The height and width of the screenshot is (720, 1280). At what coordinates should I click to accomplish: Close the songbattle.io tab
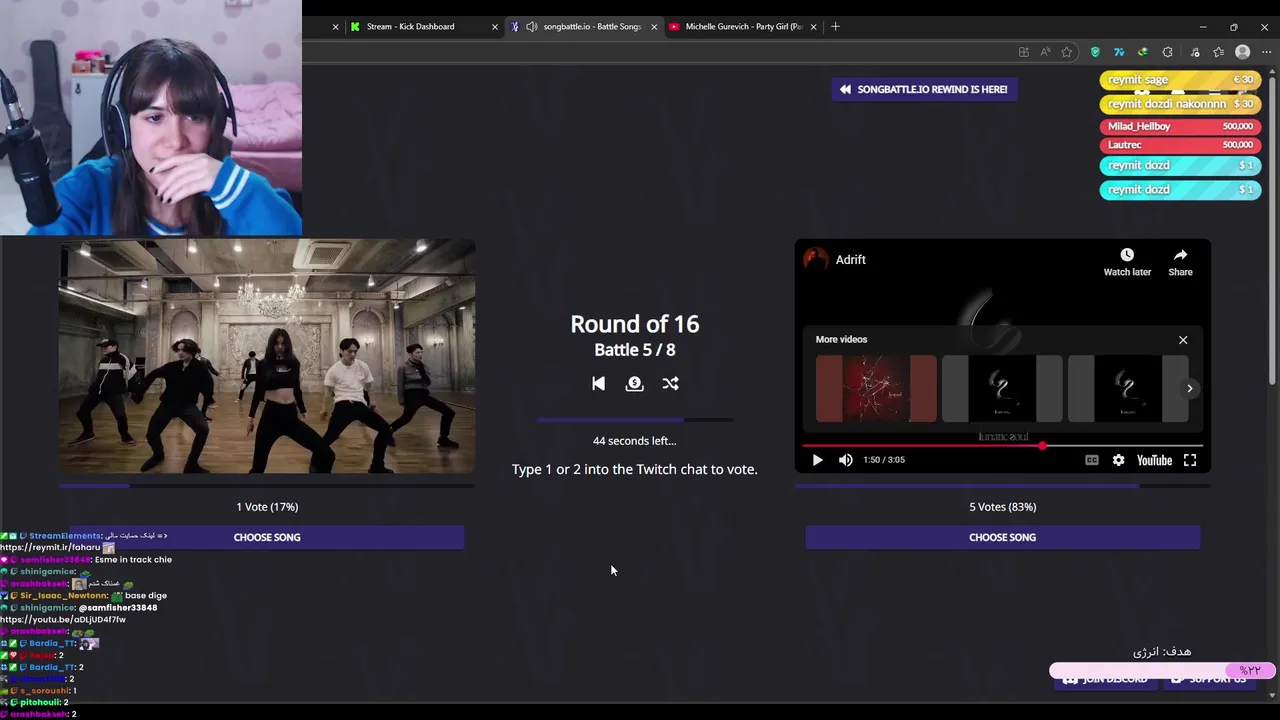654,27
